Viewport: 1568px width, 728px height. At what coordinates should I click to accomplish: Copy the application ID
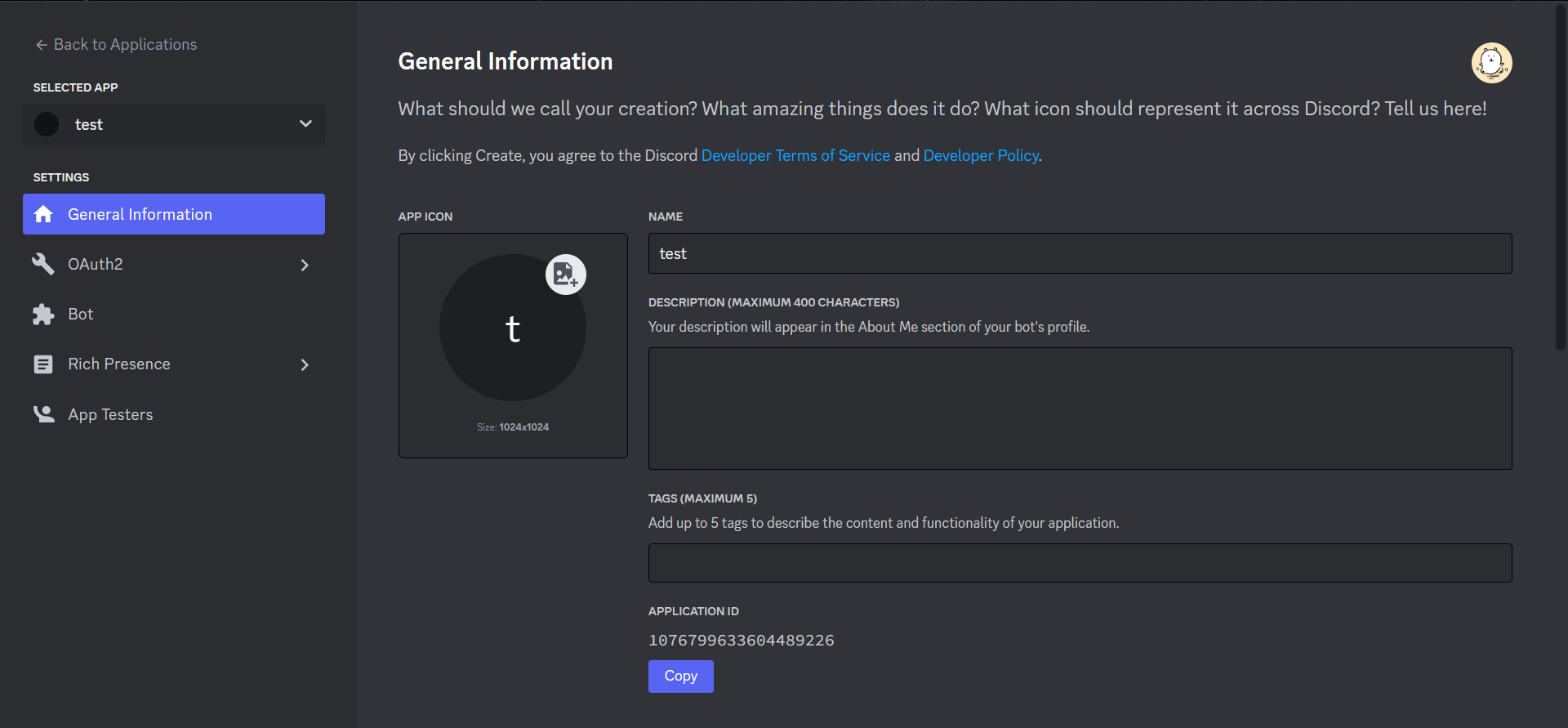(681, 677)
